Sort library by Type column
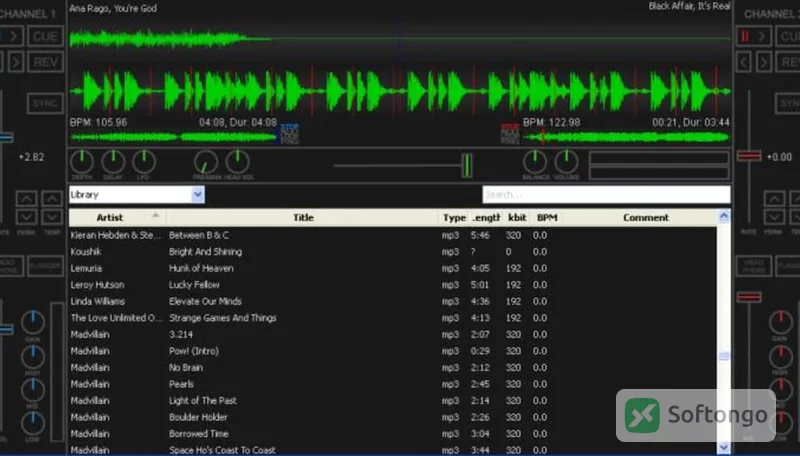This screenshot has height=456, width=800. click(x=454, y=217)
